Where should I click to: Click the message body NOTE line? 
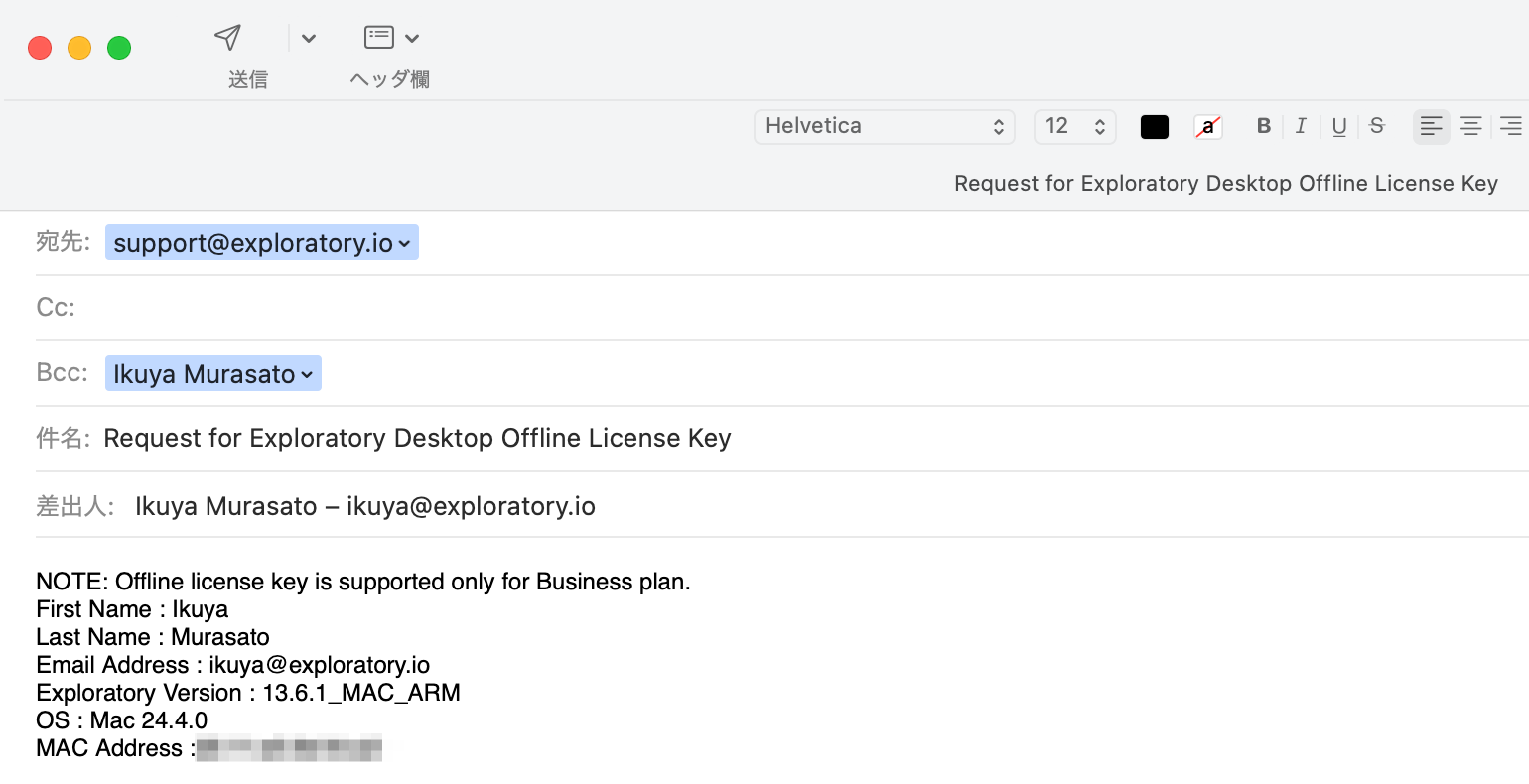coord(362,582)
